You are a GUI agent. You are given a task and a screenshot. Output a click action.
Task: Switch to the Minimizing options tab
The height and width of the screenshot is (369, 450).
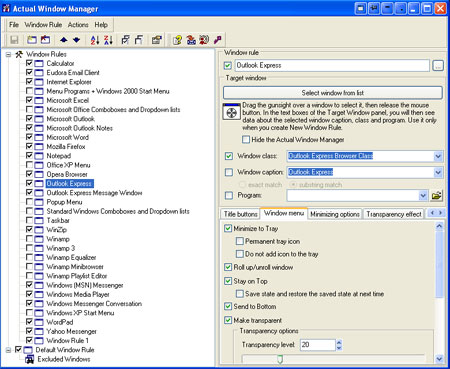click(x=335, y=214)
